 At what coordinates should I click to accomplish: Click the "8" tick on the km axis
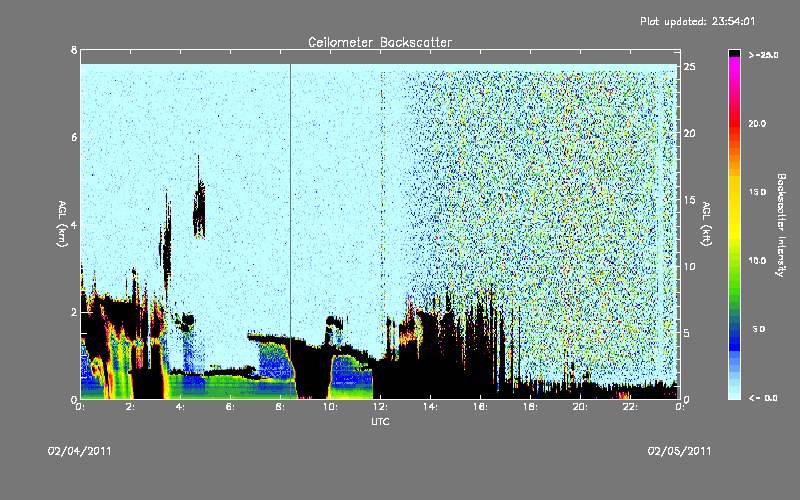coord(74,50)
